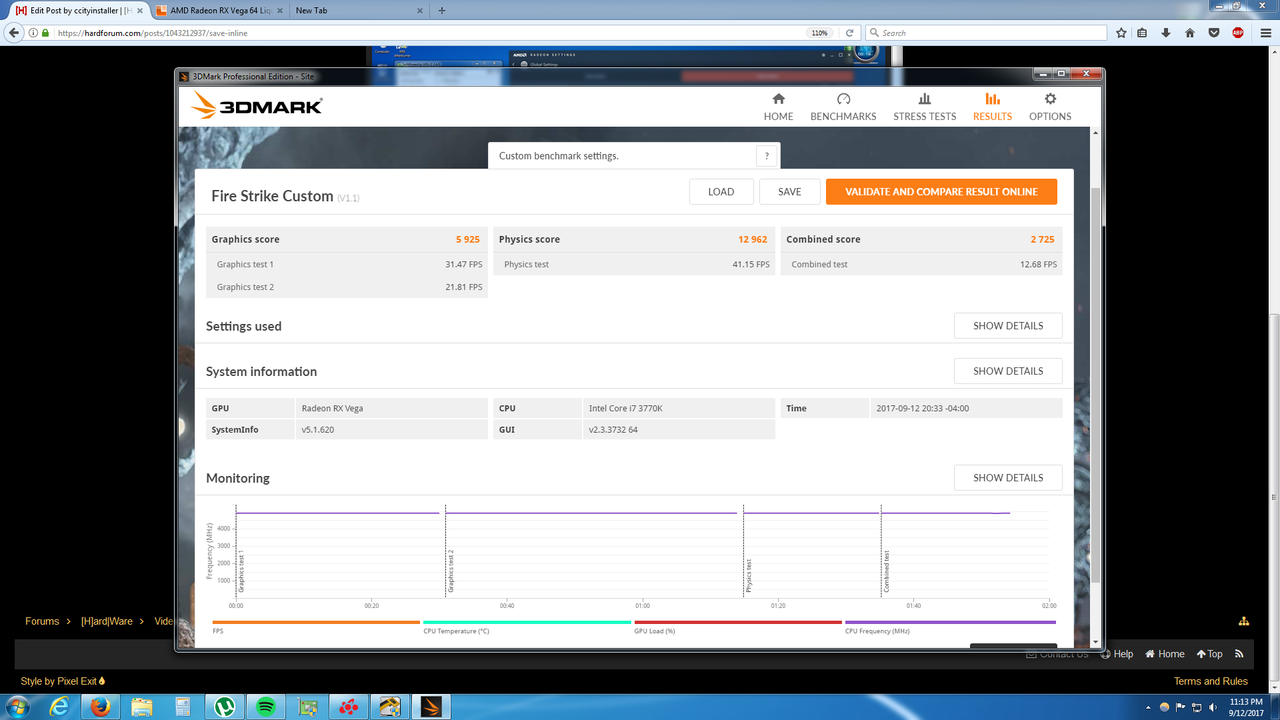Click the Save result button
1280x720 pixels.
(x=789, y=192)
